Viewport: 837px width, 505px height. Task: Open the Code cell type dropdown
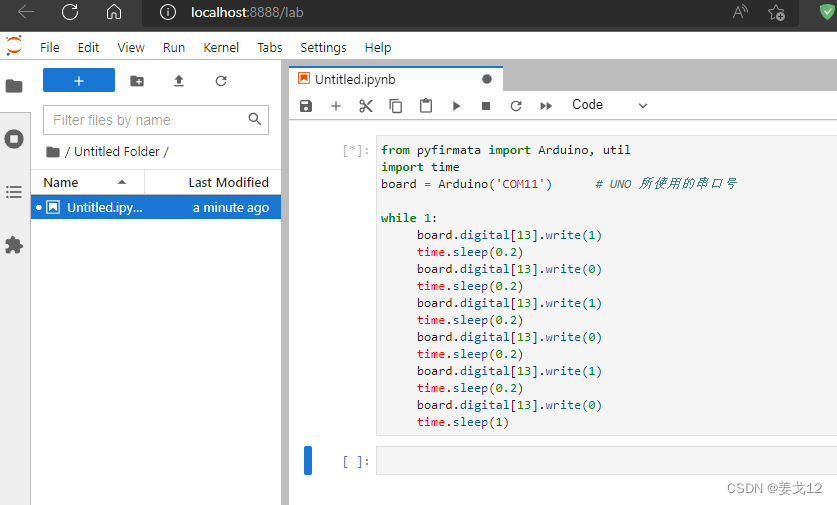coord(609,105)
